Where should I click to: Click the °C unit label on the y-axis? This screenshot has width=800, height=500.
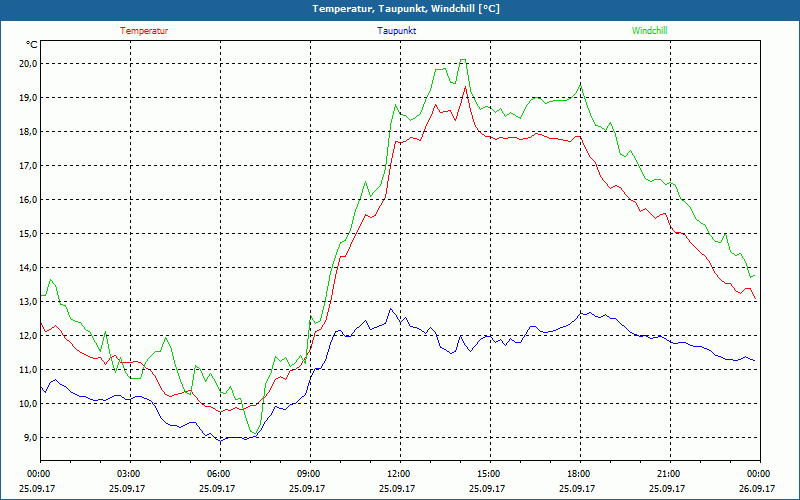tap(31, 45)
